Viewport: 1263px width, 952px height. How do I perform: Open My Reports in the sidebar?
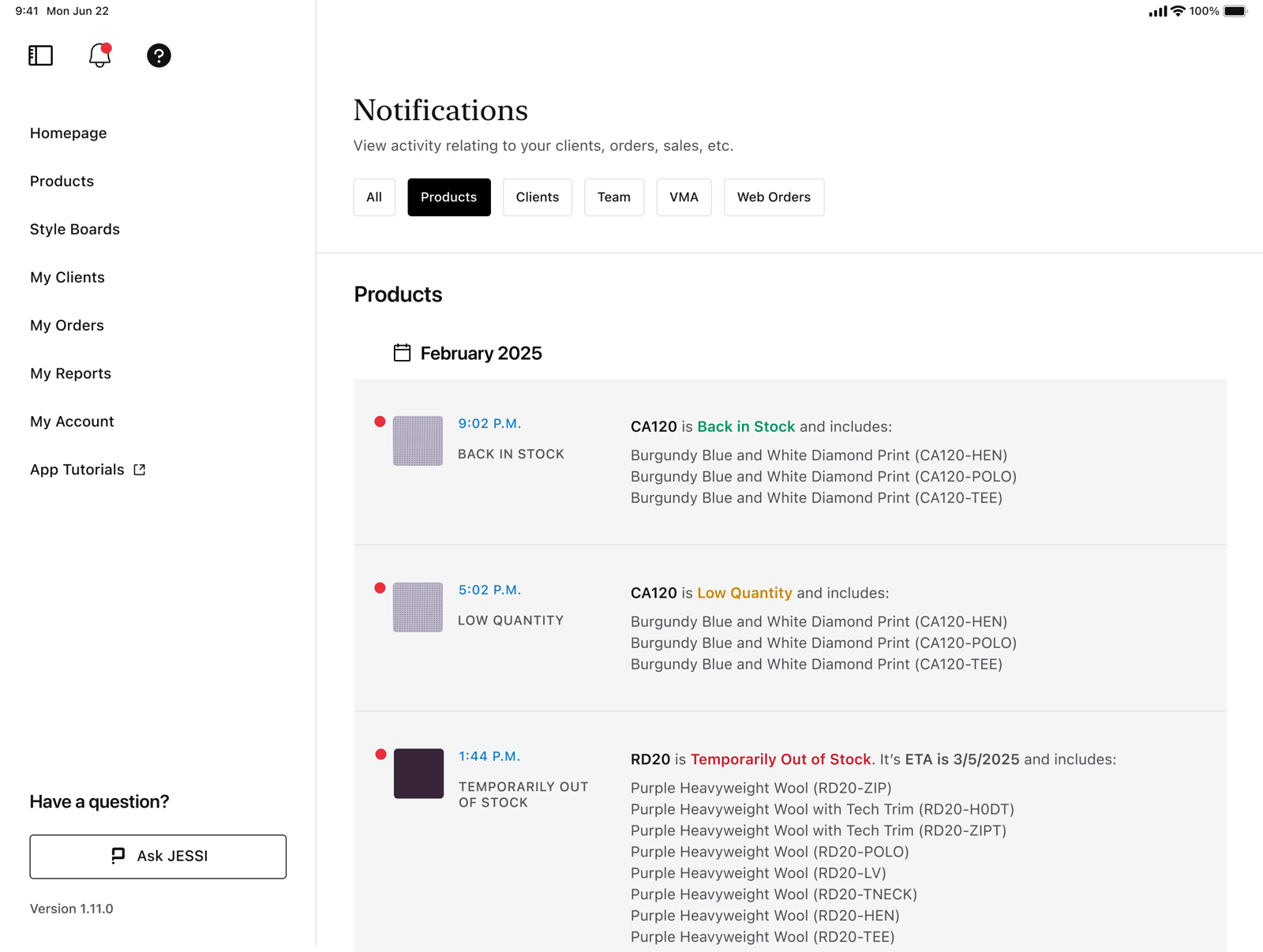click(70, 374)
